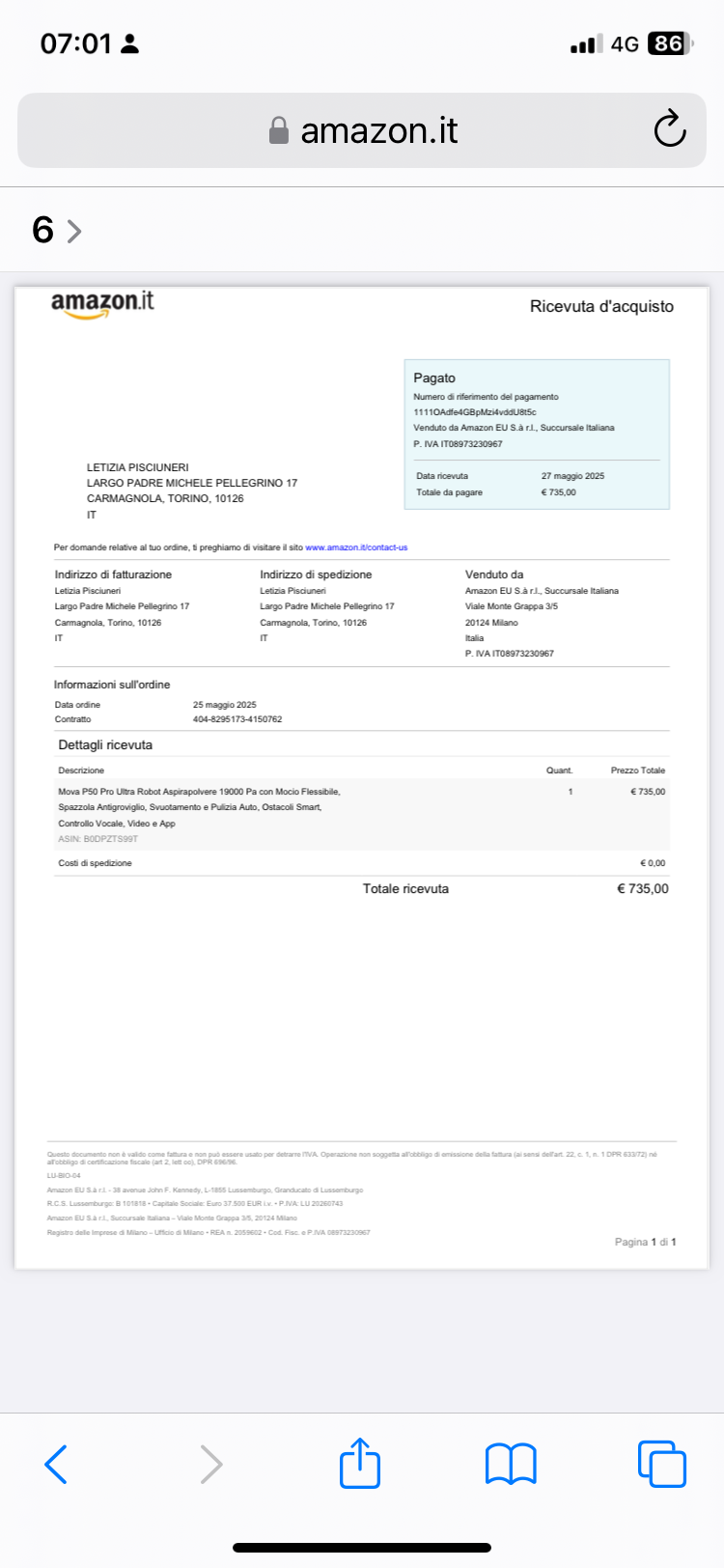This screenshot has height=1568, width=724.
Task: Select the Mova P50 Pro Ultra description
Action: 199,792
